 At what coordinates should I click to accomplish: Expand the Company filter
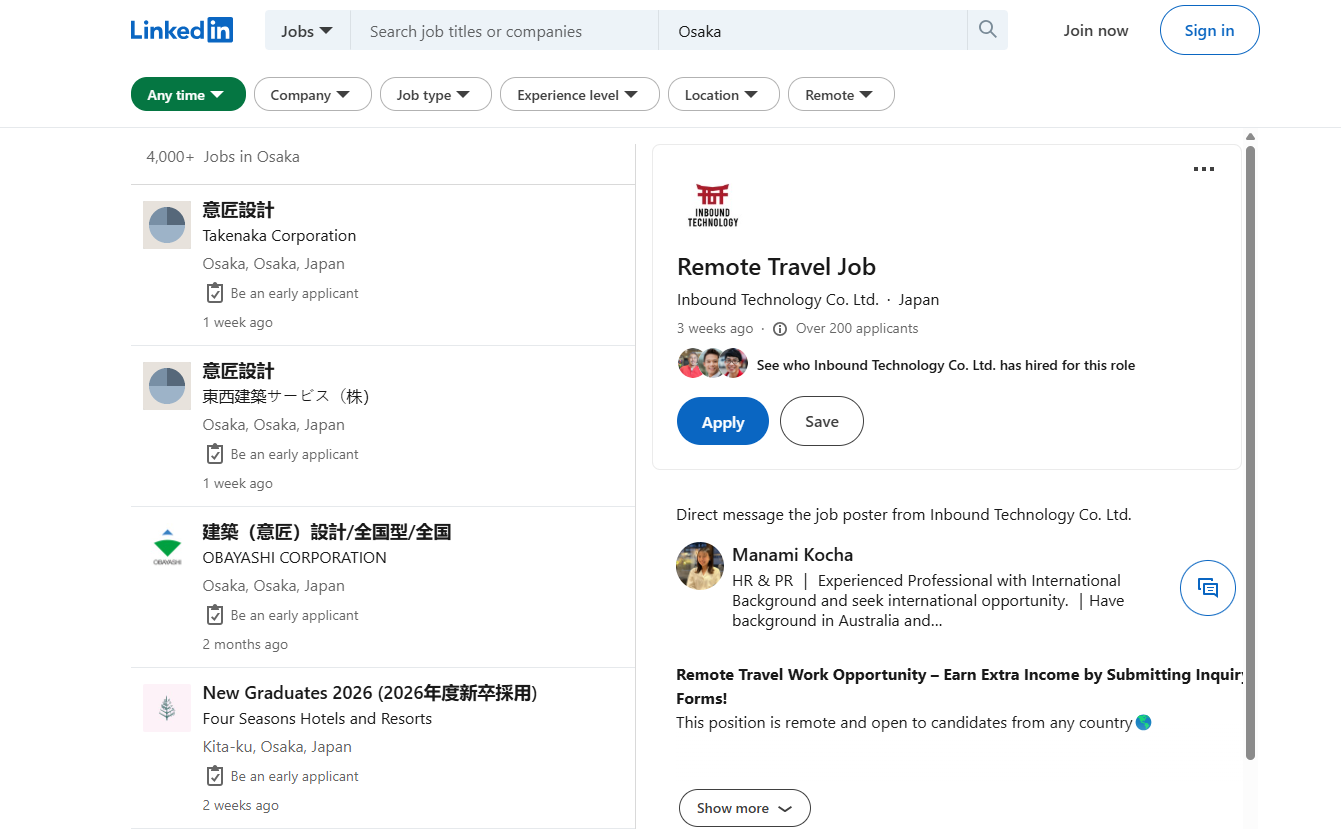pos(312,94)
